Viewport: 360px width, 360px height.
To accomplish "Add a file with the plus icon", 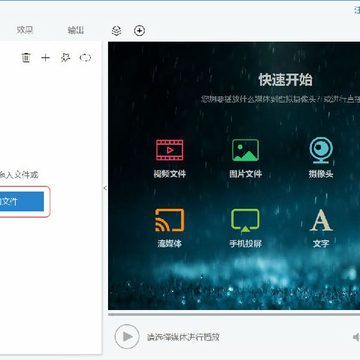I will [x=45, y=58].
